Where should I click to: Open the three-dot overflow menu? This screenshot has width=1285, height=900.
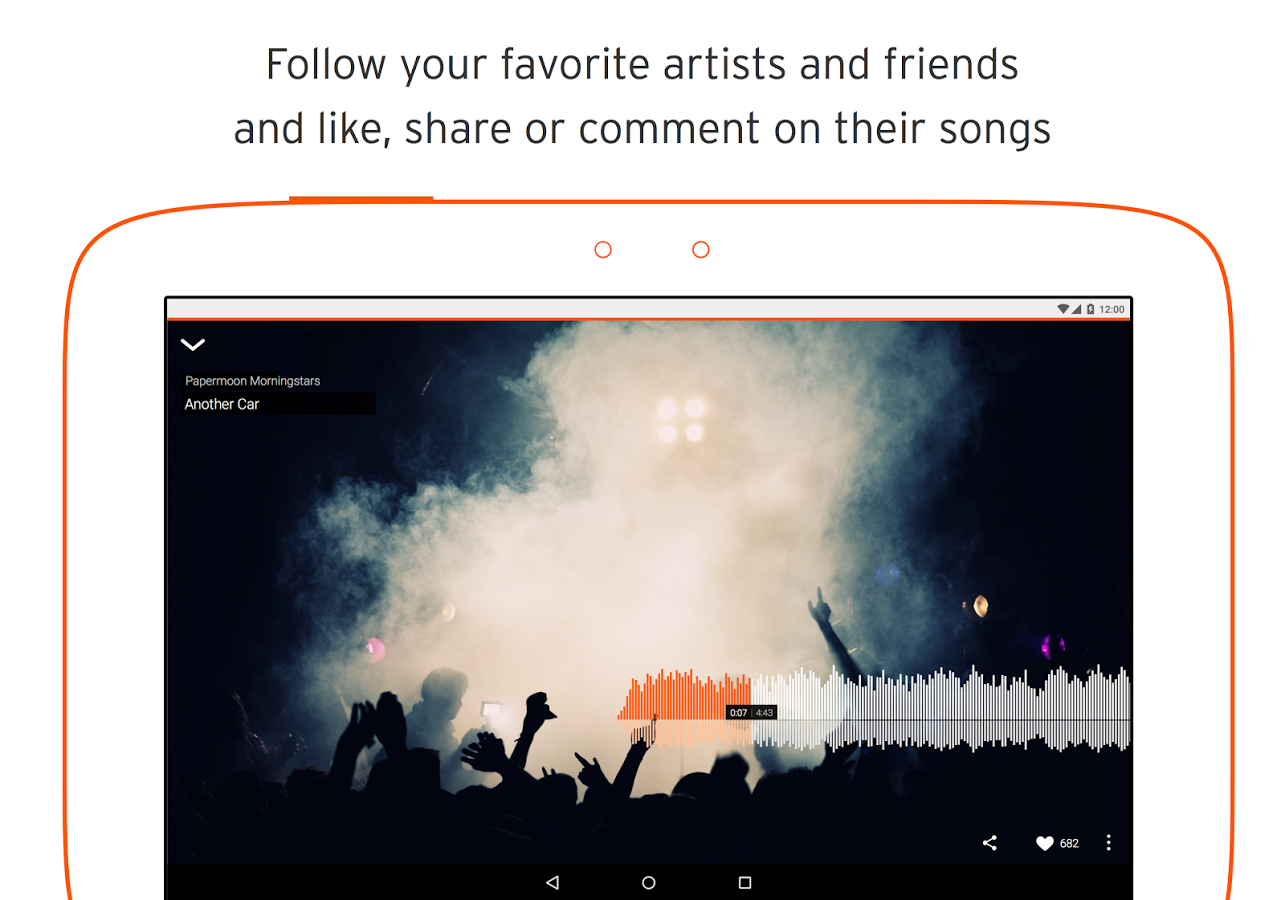1108,843
